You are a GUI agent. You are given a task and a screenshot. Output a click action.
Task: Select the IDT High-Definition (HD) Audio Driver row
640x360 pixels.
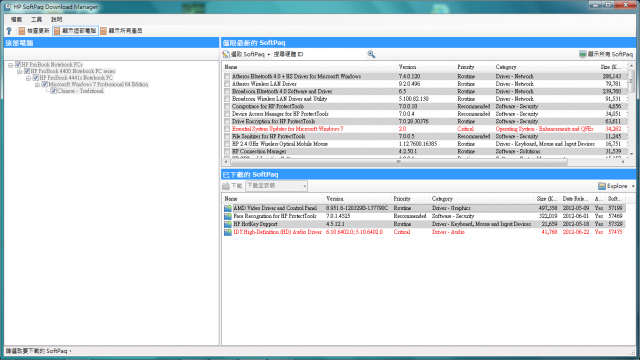tap(424, 232)
